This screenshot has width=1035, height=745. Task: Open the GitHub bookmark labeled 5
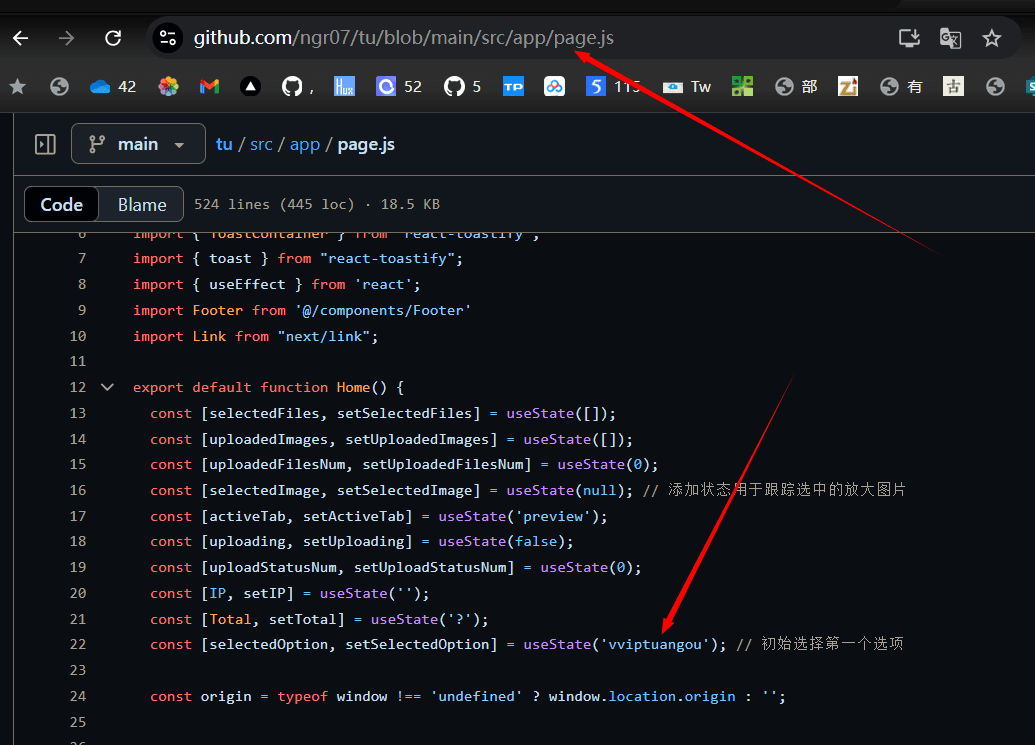click(462, 87)
